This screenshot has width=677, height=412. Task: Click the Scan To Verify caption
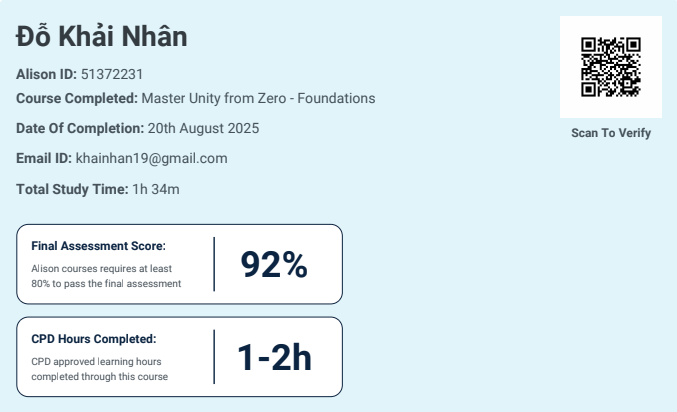[610, 133]
